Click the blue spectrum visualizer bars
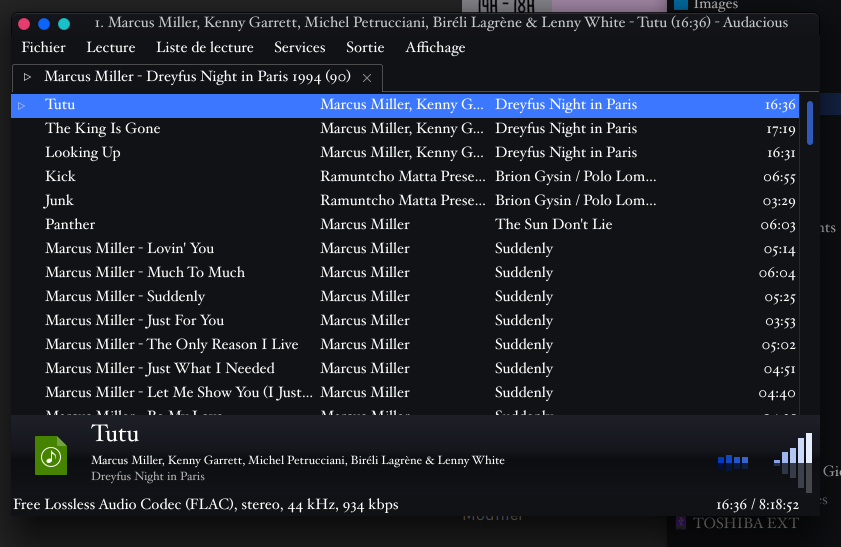Viewport: 841px width, 547px height. pyautogui.click(x=733, y=462)
